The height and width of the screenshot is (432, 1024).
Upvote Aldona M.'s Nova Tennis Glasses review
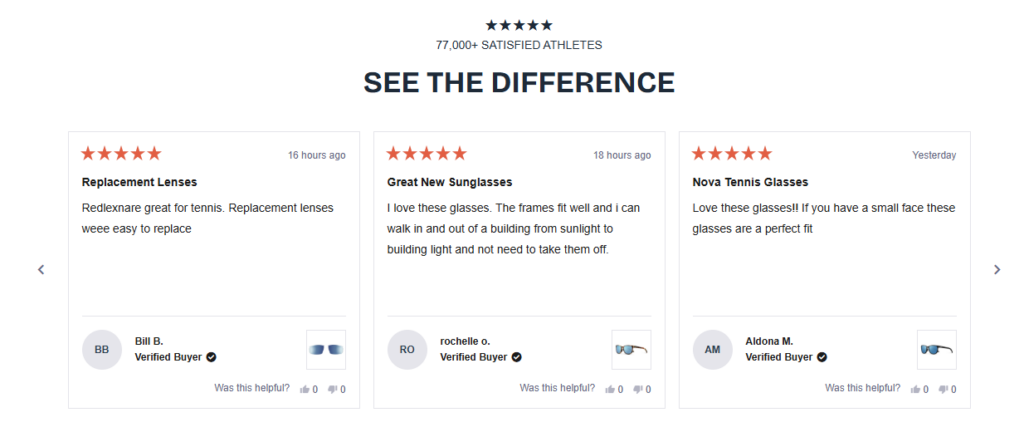[x=915, y=389]
